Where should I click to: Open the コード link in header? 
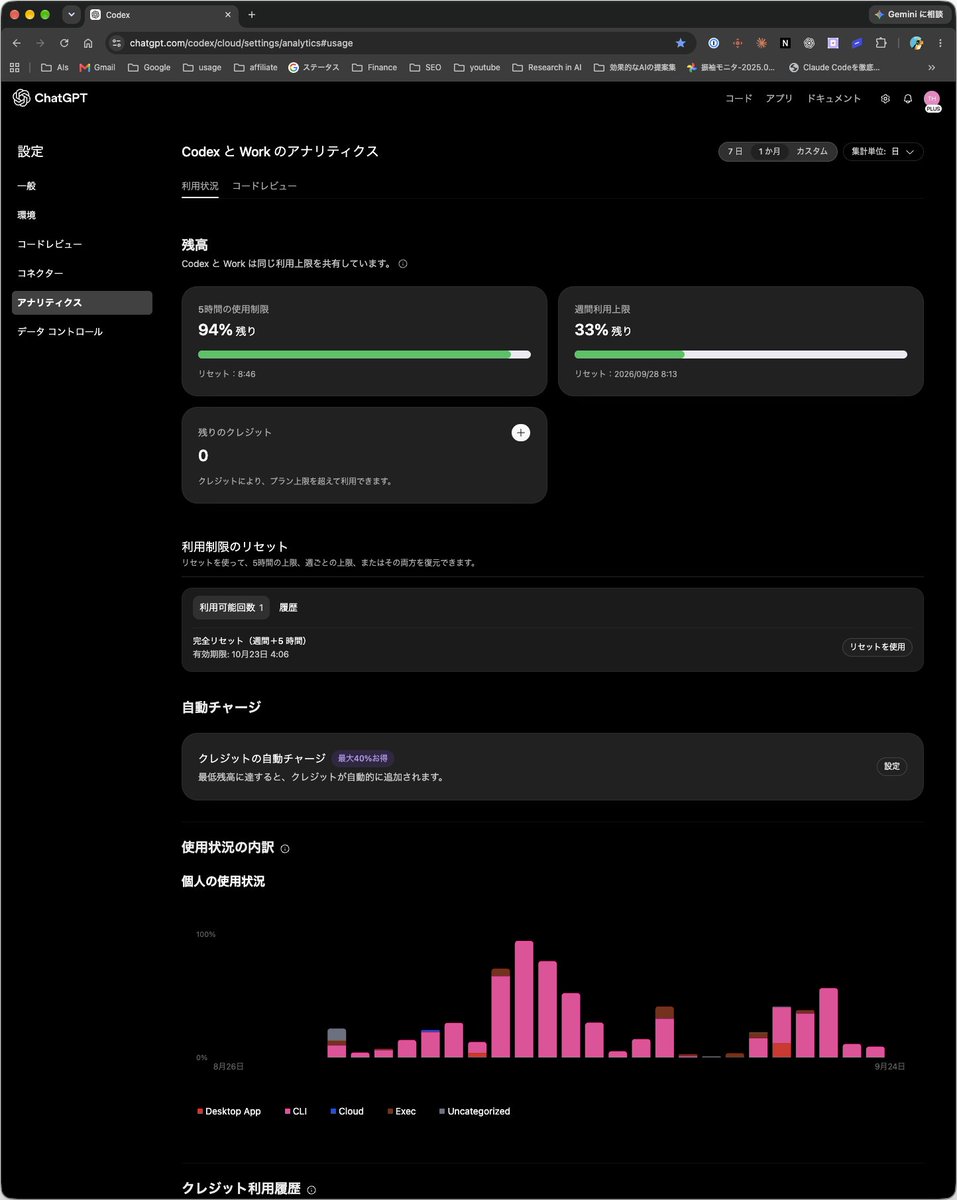[x=738, y=99]
